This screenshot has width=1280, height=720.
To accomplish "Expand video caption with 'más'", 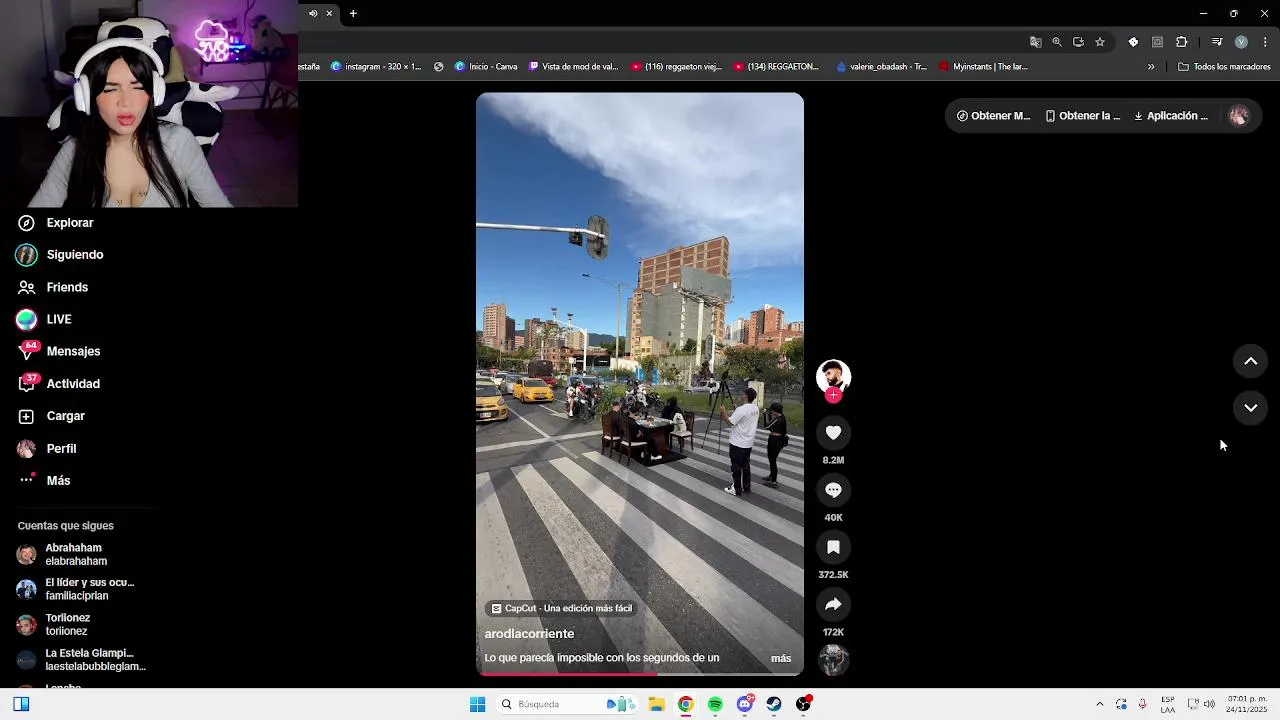I will click(x=781, y=658).
